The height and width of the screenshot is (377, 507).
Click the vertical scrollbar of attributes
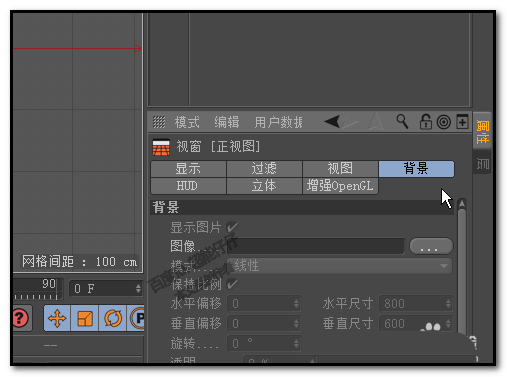coord(462,270)
